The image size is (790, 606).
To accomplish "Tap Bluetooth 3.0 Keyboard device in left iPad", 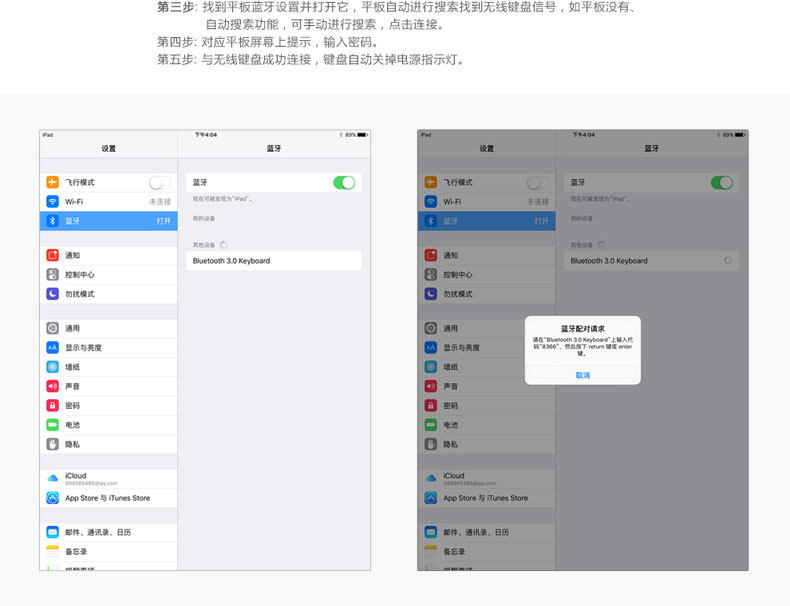I will point(274,261).
